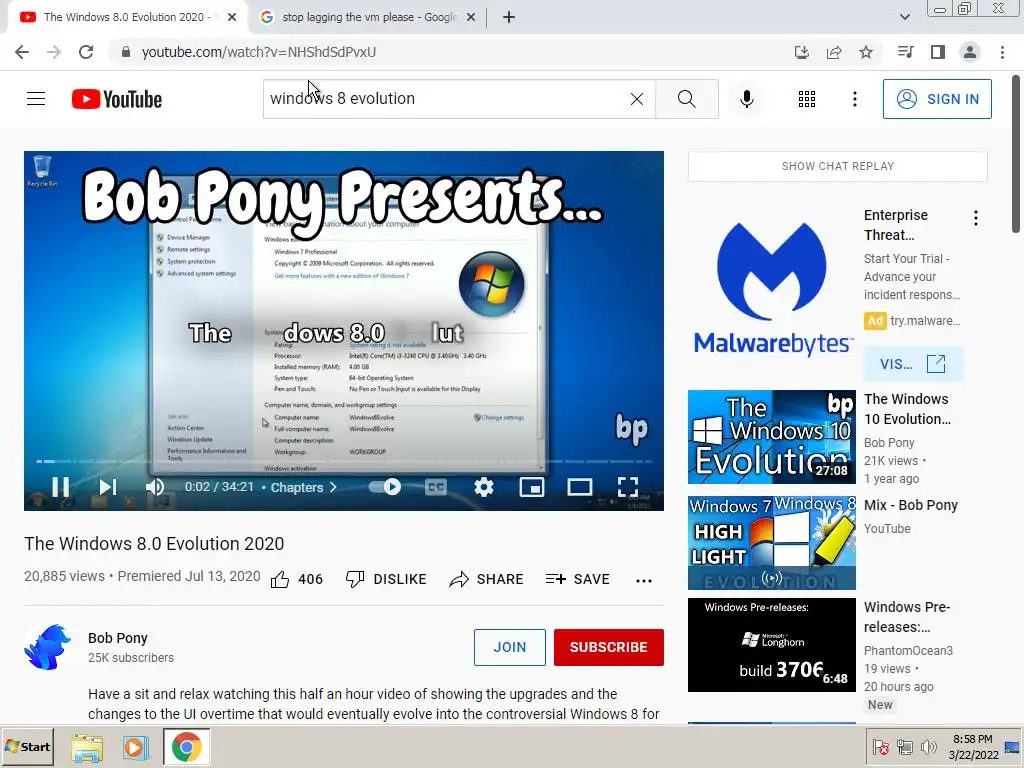The width and height of the screenshot is (1024, 768).
Task: Toggle the autoplay switch
Action: 385,487
